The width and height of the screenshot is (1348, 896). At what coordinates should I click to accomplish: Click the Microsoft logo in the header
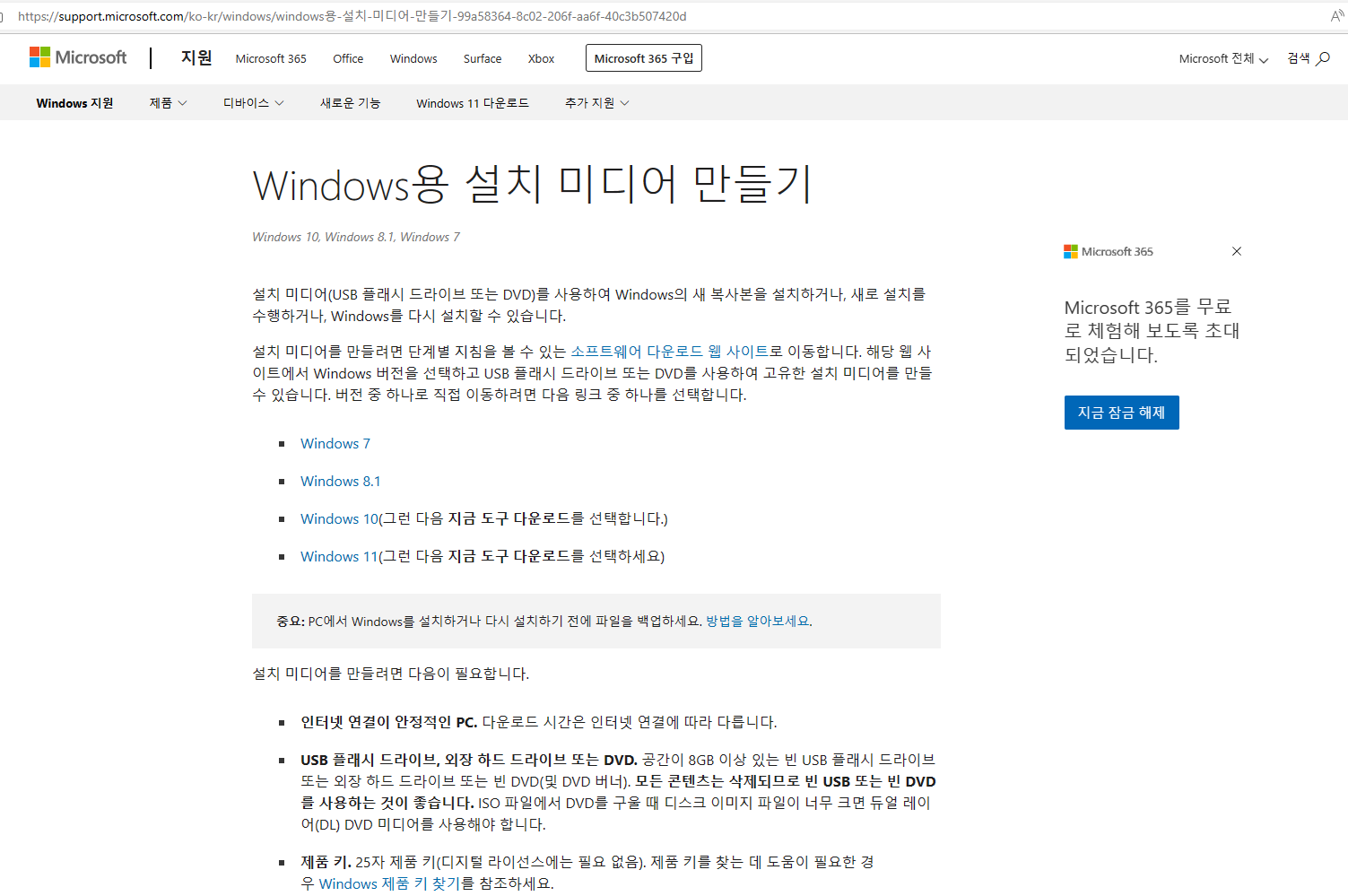click(x=78, y=57)
